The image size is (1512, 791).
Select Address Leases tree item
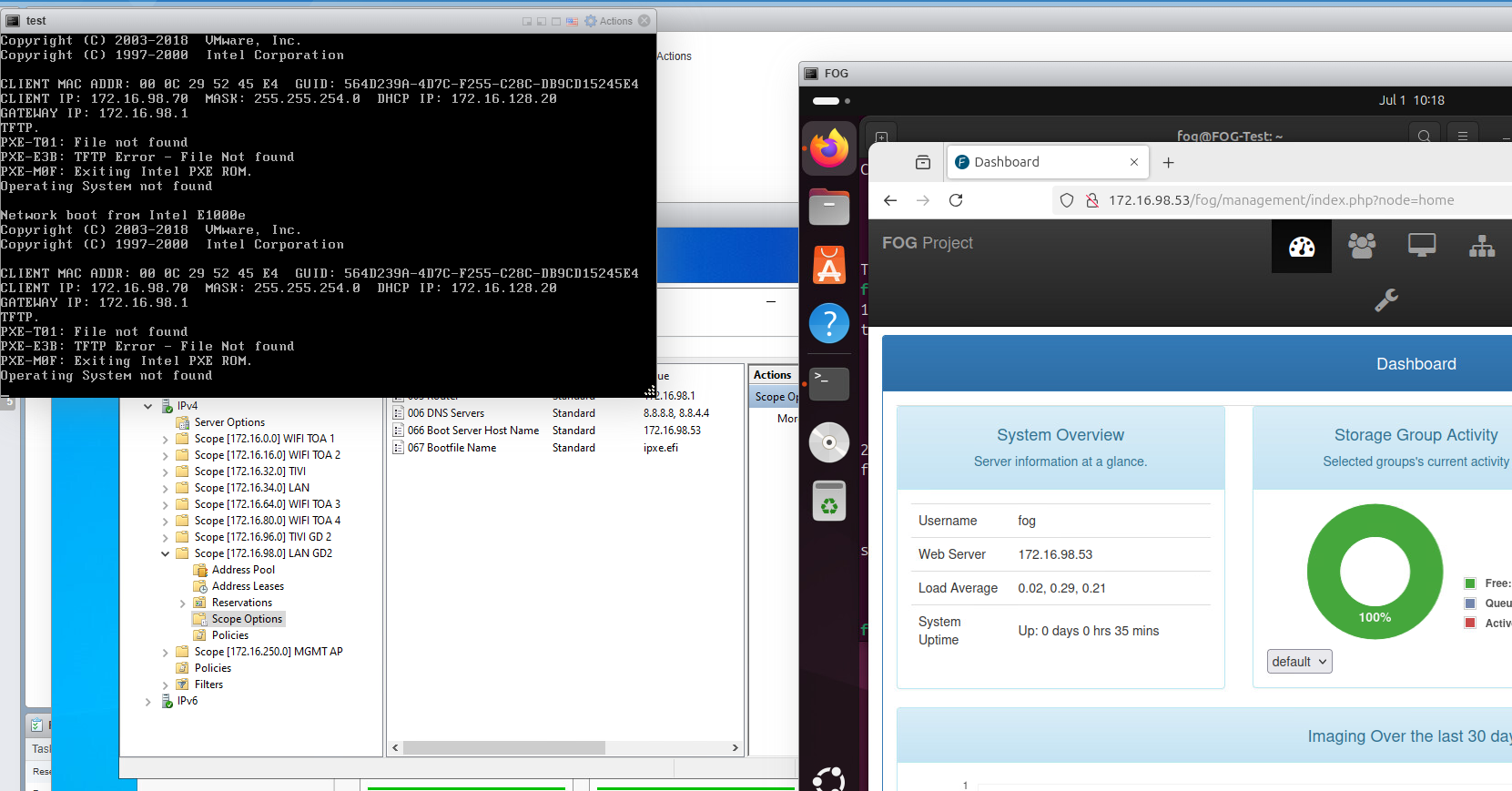(x=248, y=586)
